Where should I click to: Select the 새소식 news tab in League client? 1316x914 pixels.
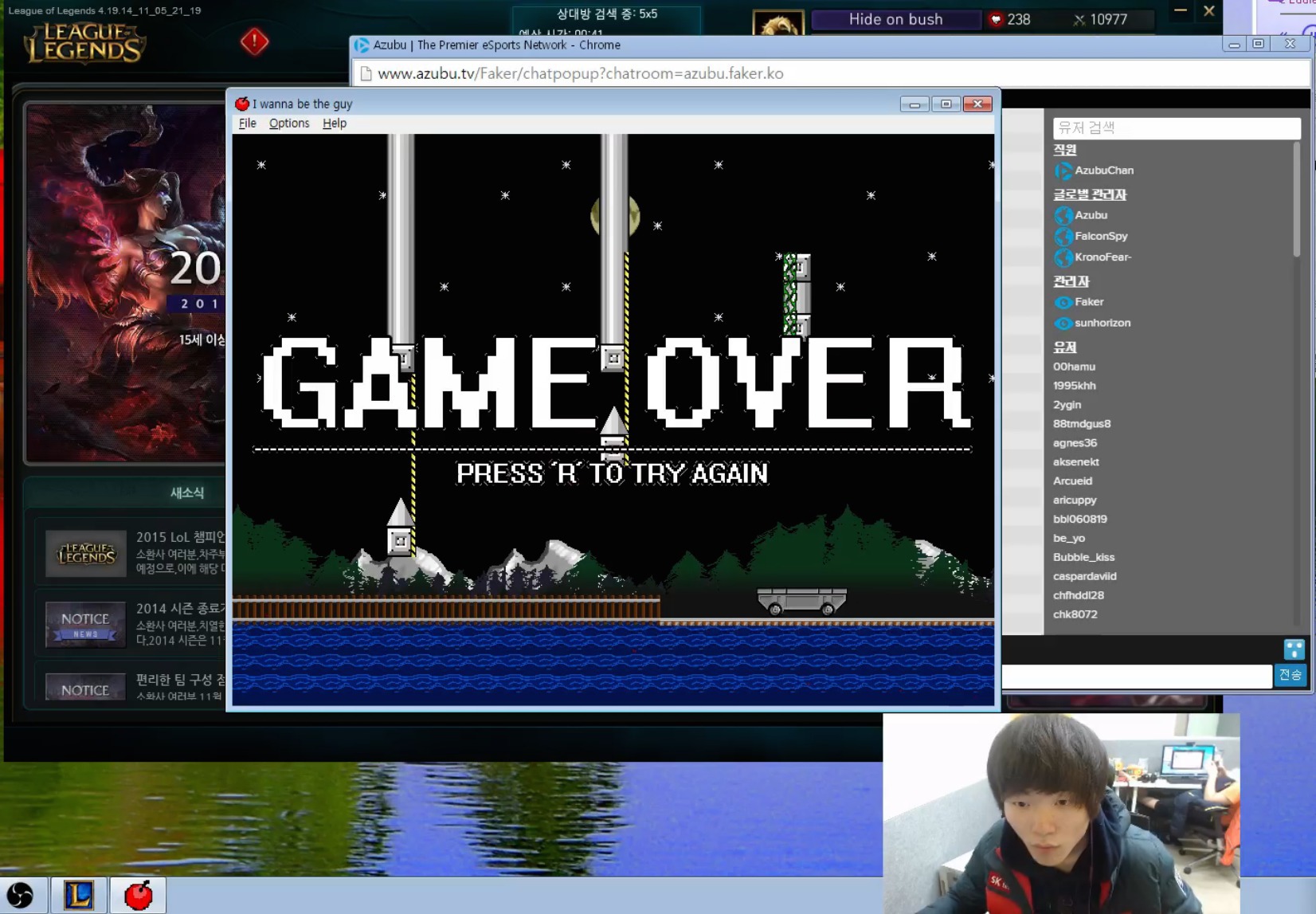(187, 493)
